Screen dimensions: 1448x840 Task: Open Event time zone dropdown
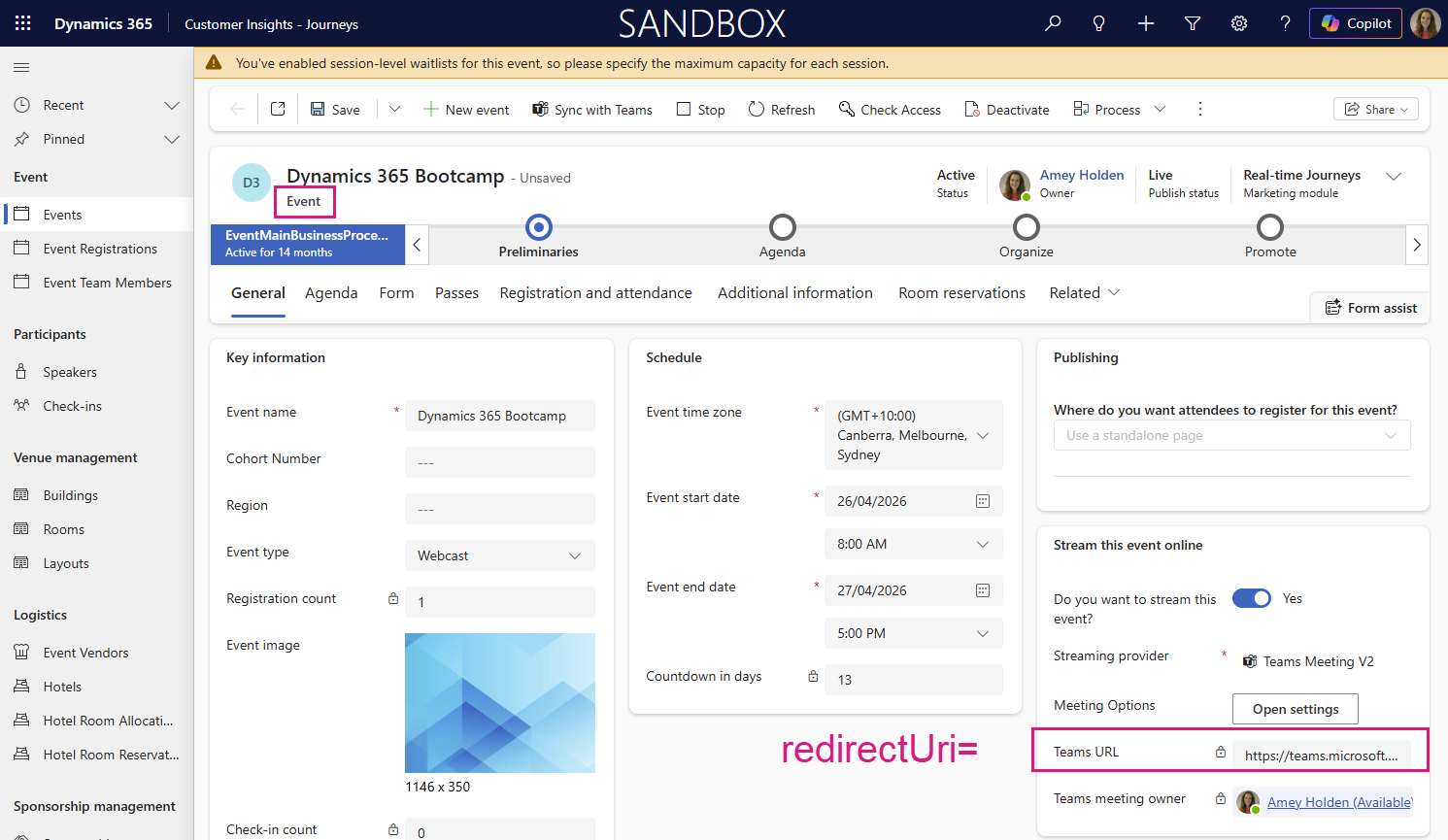click(x=914, y=435)
